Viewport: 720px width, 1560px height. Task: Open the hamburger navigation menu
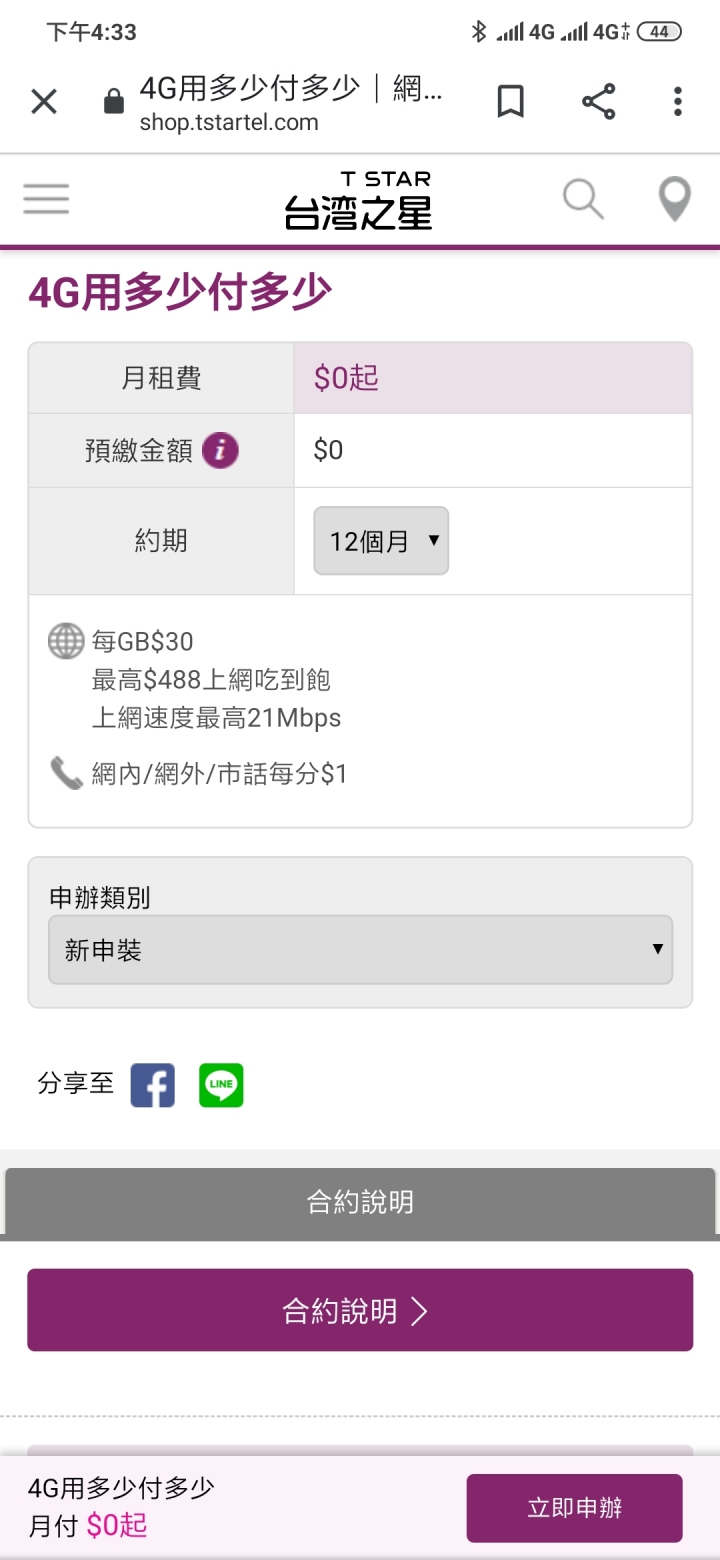46,199
